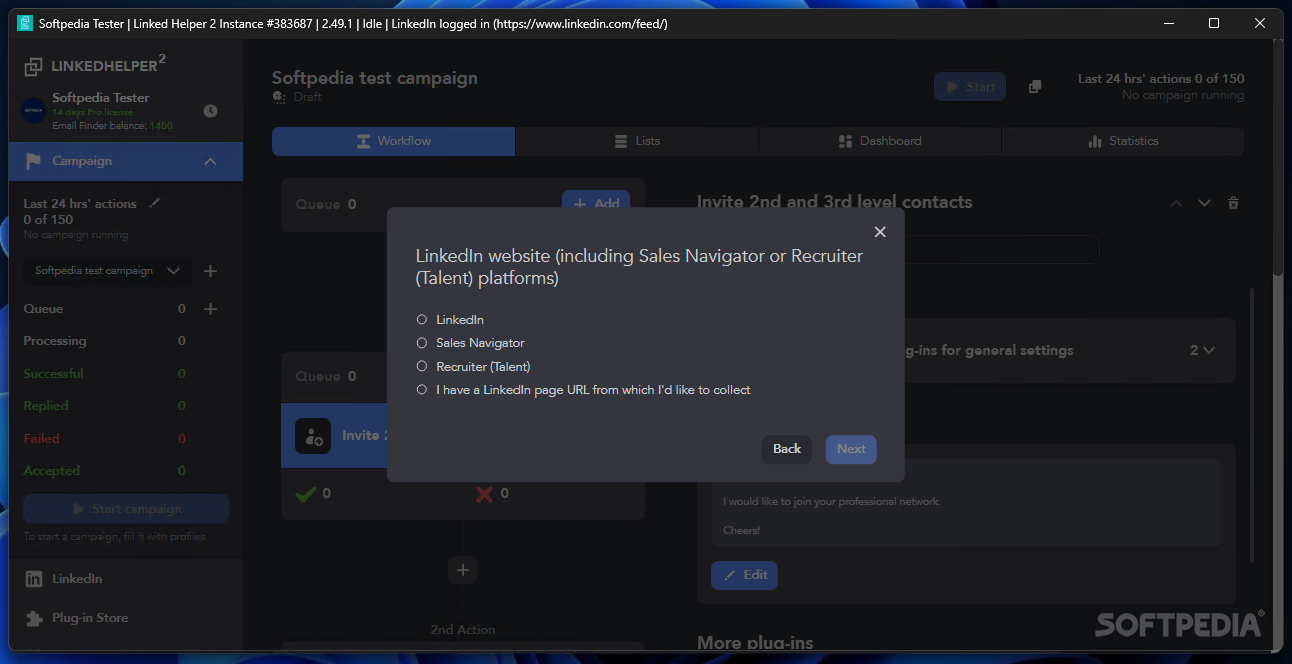
Task: Collapse the Campaign sidebar section
Action: tap(210, 161)
